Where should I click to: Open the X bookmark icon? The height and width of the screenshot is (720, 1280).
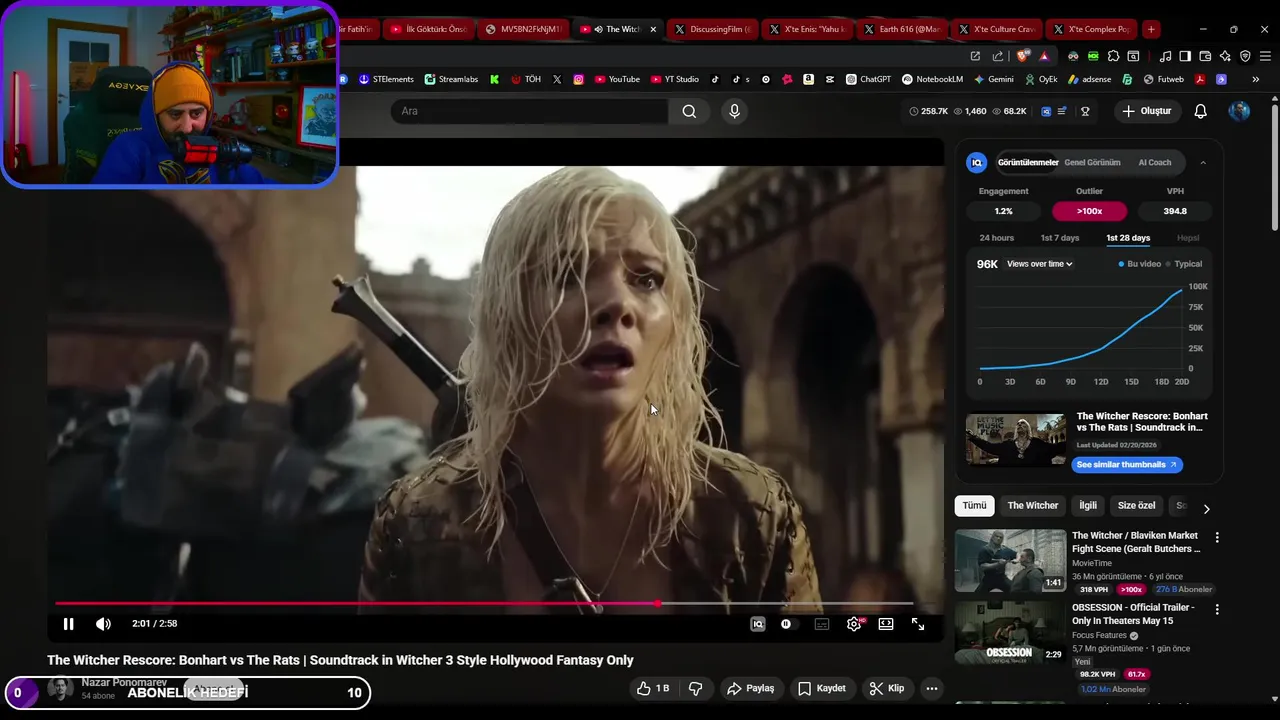[557, 79]
